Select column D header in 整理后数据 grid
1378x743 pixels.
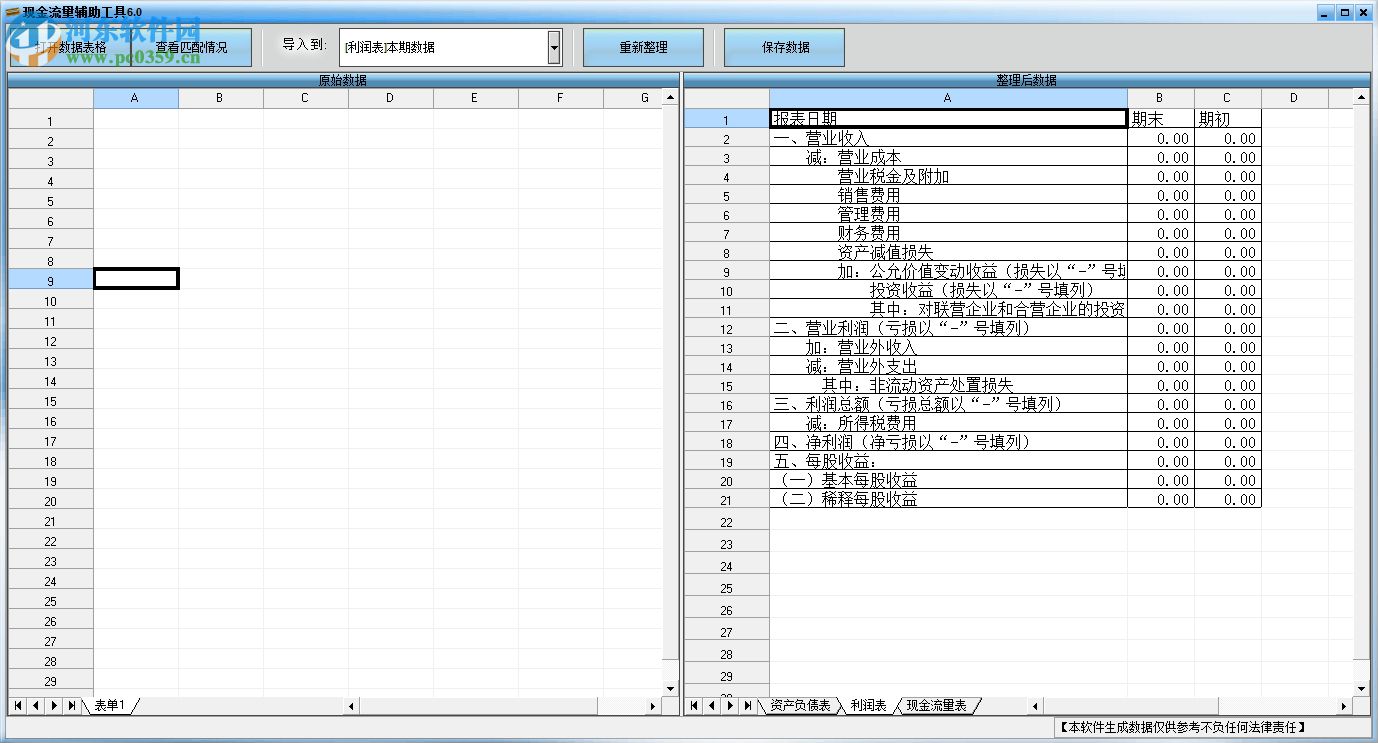pyautogui.click(x=1294, y=98)
